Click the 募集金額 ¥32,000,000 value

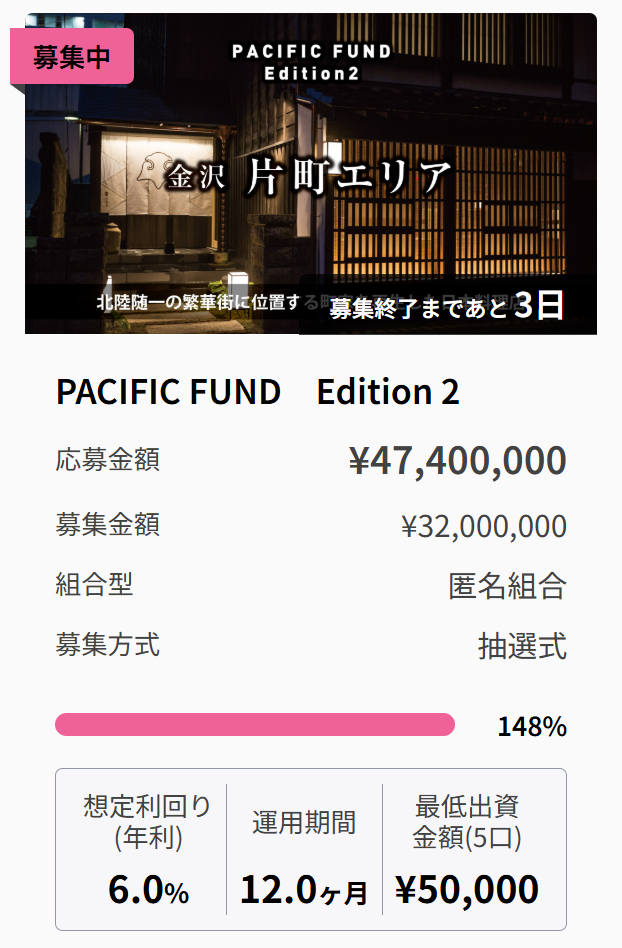484,526
